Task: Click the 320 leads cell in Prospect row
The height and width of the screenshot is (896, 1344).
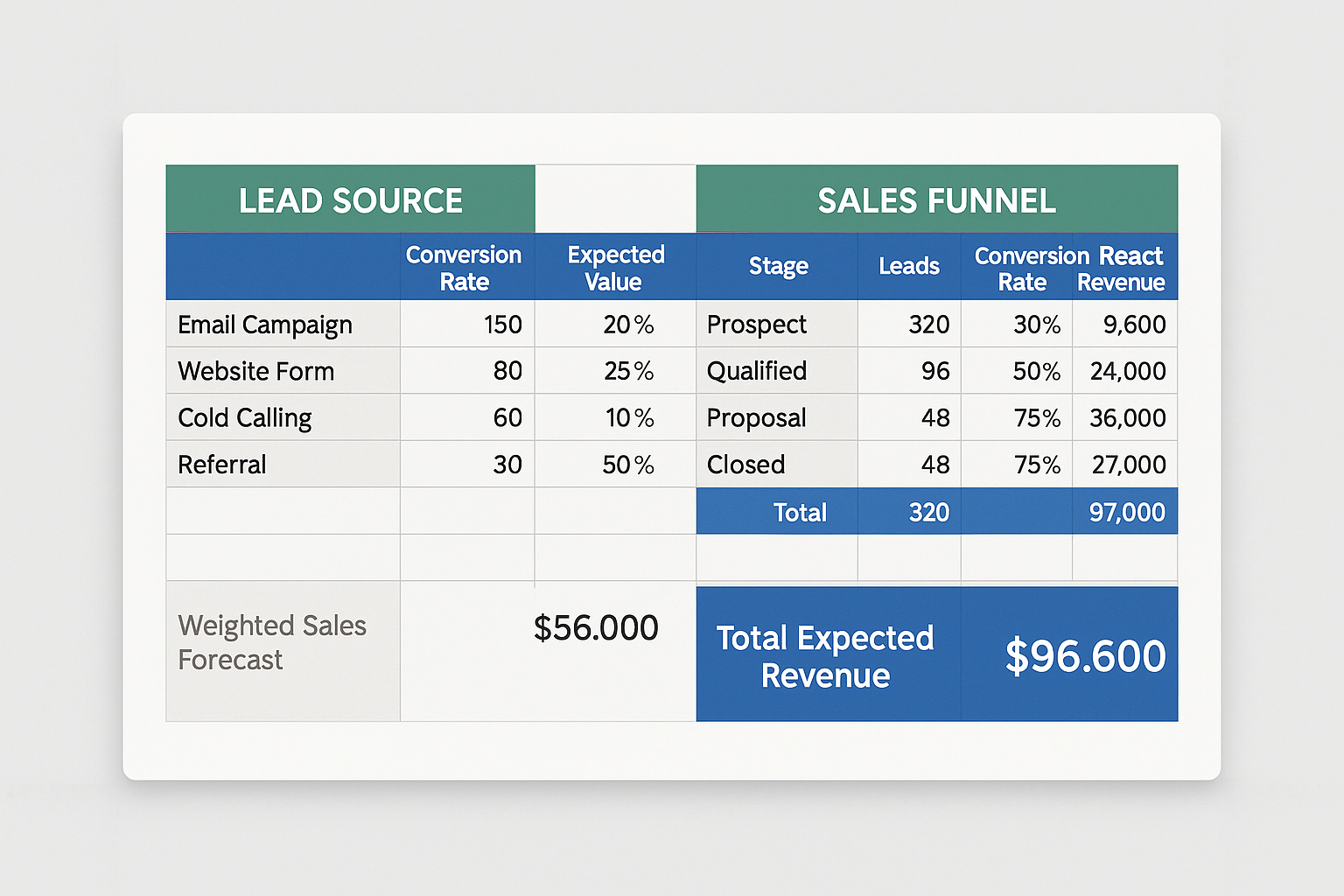Action: point(909,325)
